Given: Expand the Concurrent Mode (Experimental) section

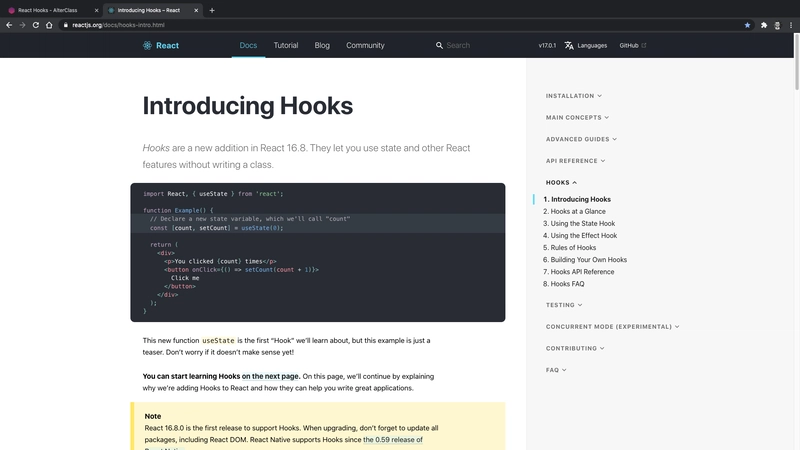Looking at the screenshot, I should click(x=612, y=327).
